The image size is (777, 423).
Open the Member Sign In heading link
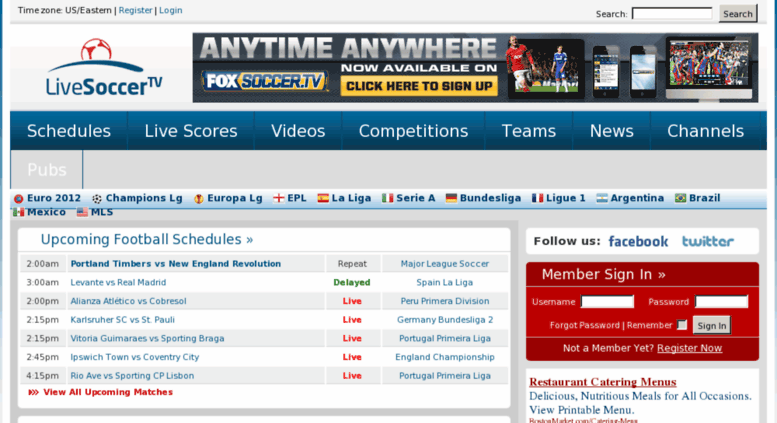pyautogui.click(x=604, y=274)
